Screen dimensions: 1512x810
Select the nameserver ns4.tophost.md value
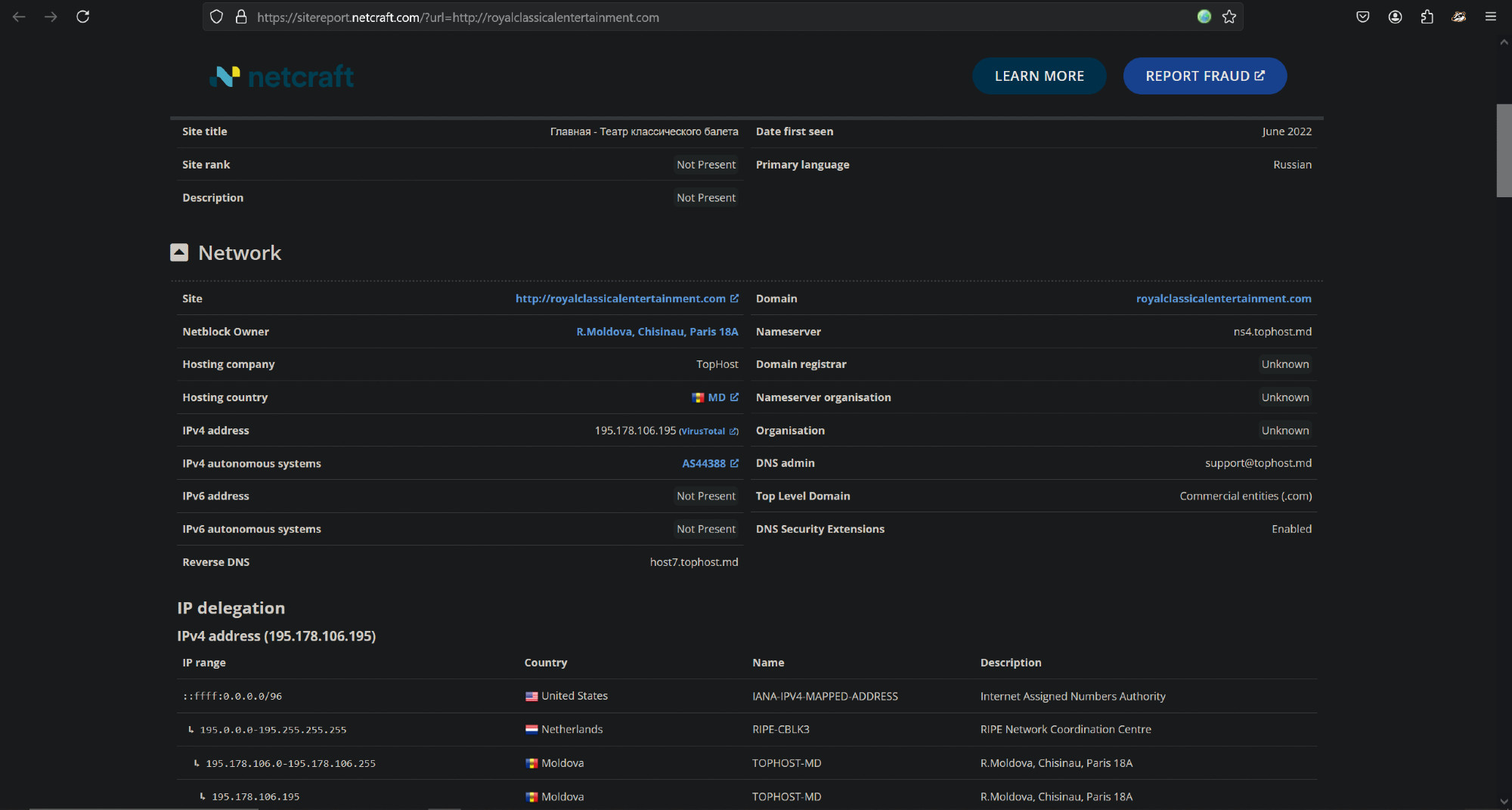pos(1272,332)
